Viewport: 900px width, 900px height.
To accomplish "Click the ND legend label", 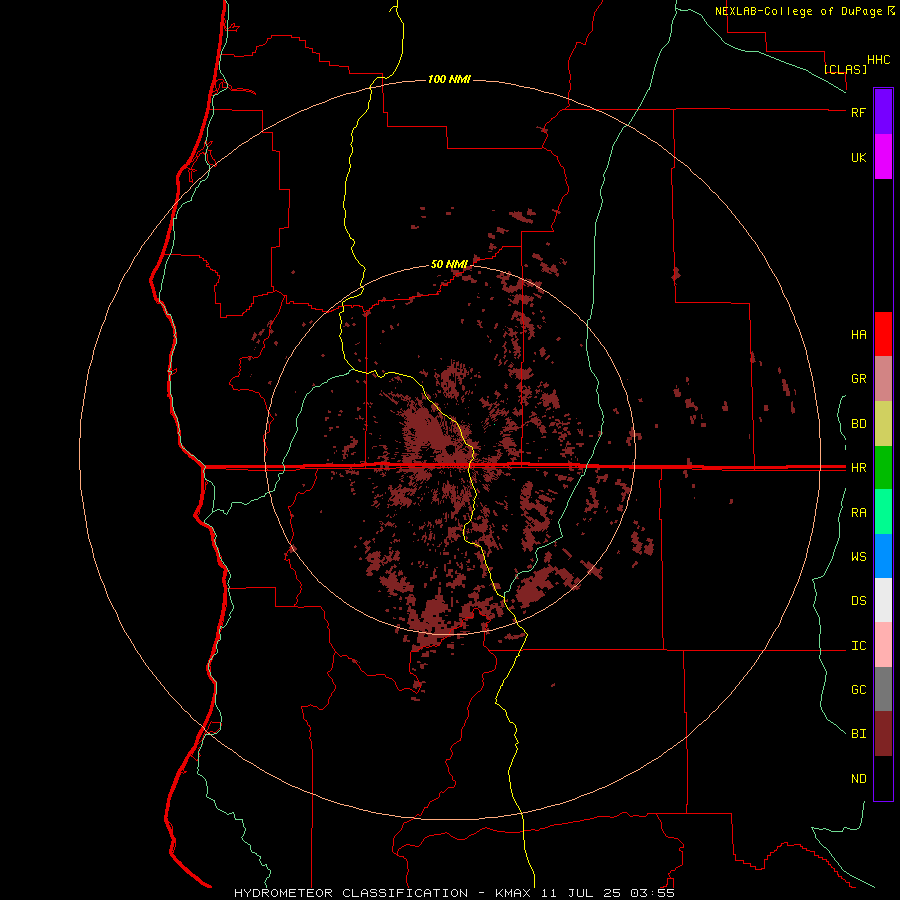I will (858, 779).
